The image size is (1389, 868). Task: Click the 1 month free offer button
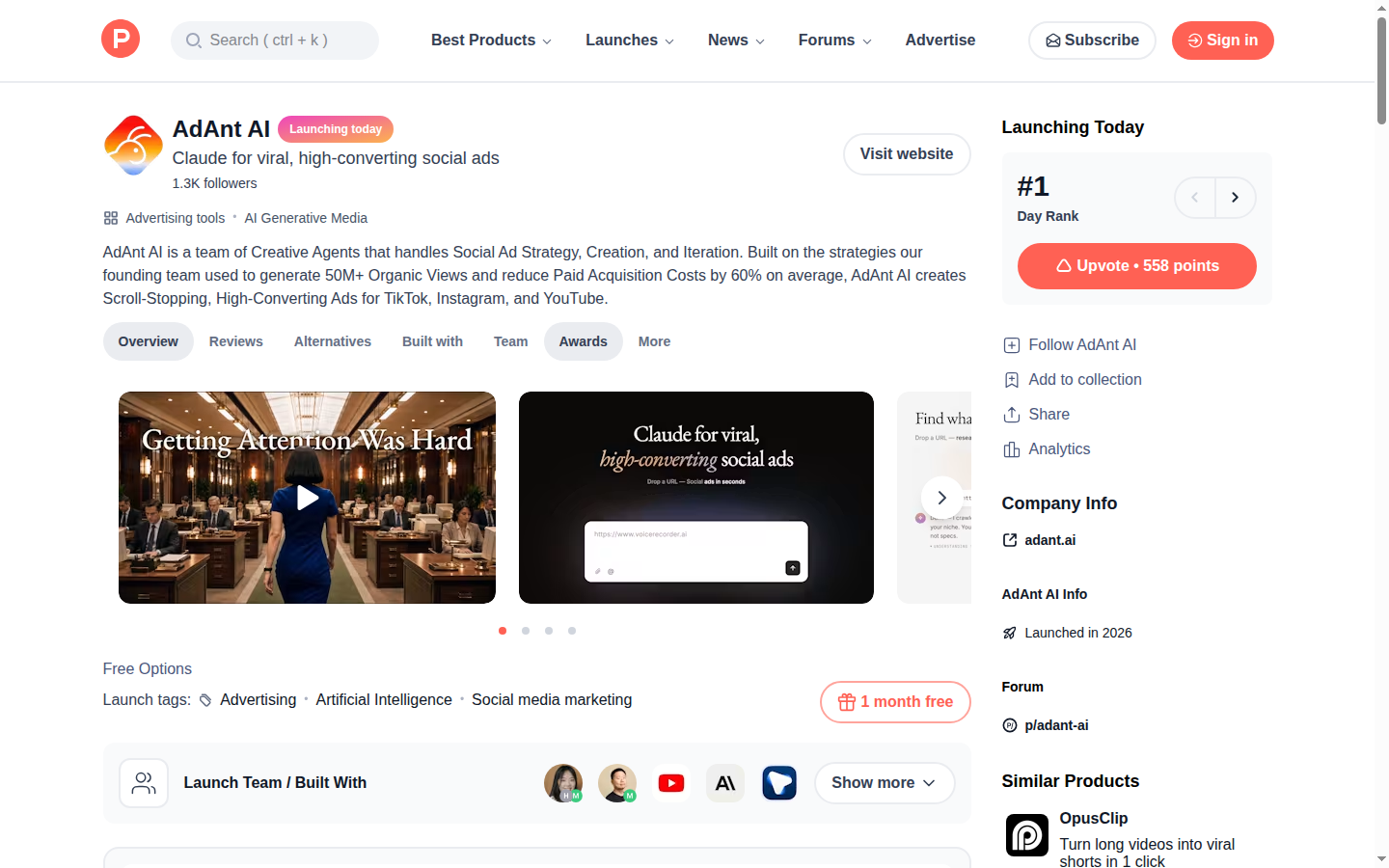pos(895,702)
